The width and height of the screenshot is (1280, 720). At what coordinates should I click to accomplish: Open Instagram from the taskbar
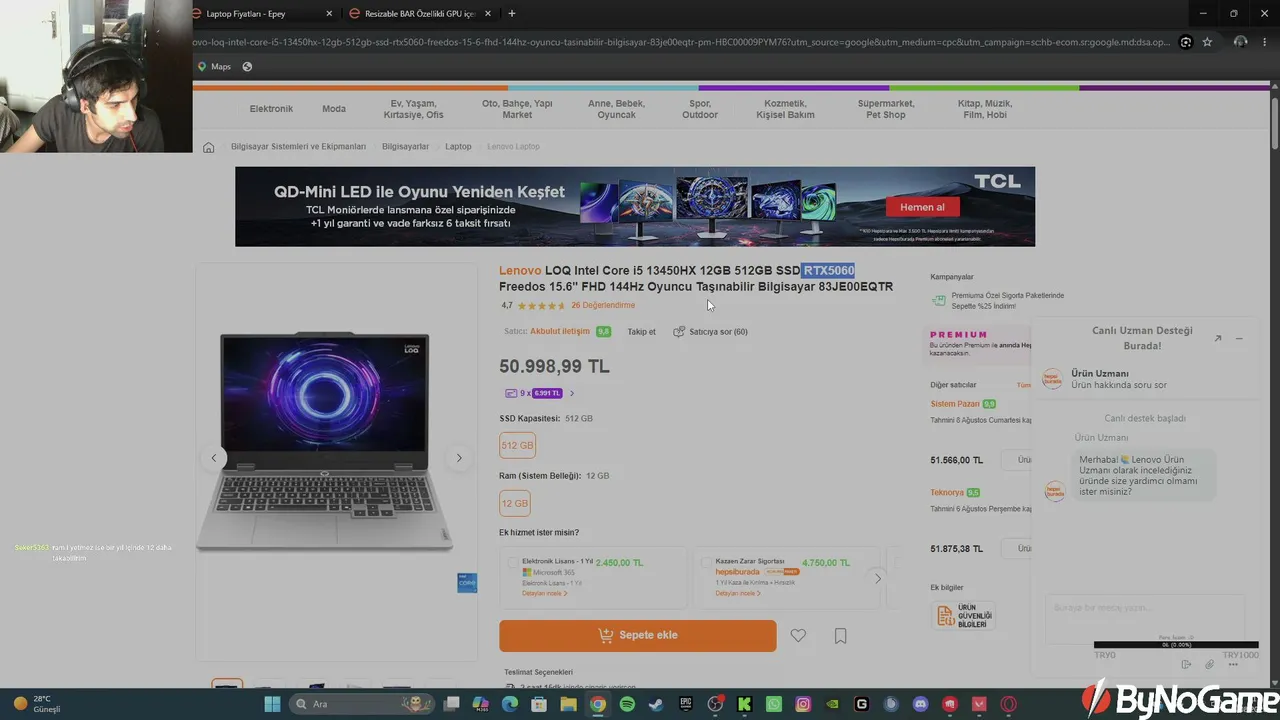pyautogui.click(x=803, y=704)
